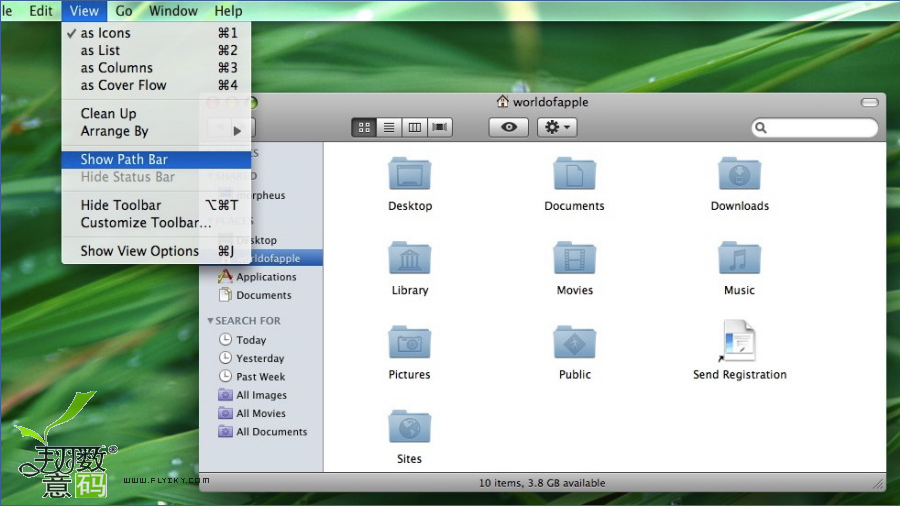The height and width of the screenshot is (506, 900).
Task: Click the worldofapple home title icon
Action: pos(502,102)
